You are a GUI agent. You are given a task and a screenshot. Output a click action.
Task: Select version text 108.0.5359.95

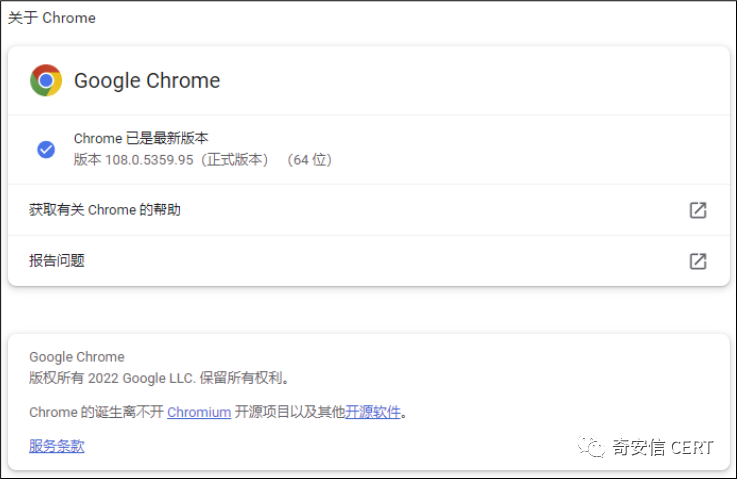coord(149,160)
